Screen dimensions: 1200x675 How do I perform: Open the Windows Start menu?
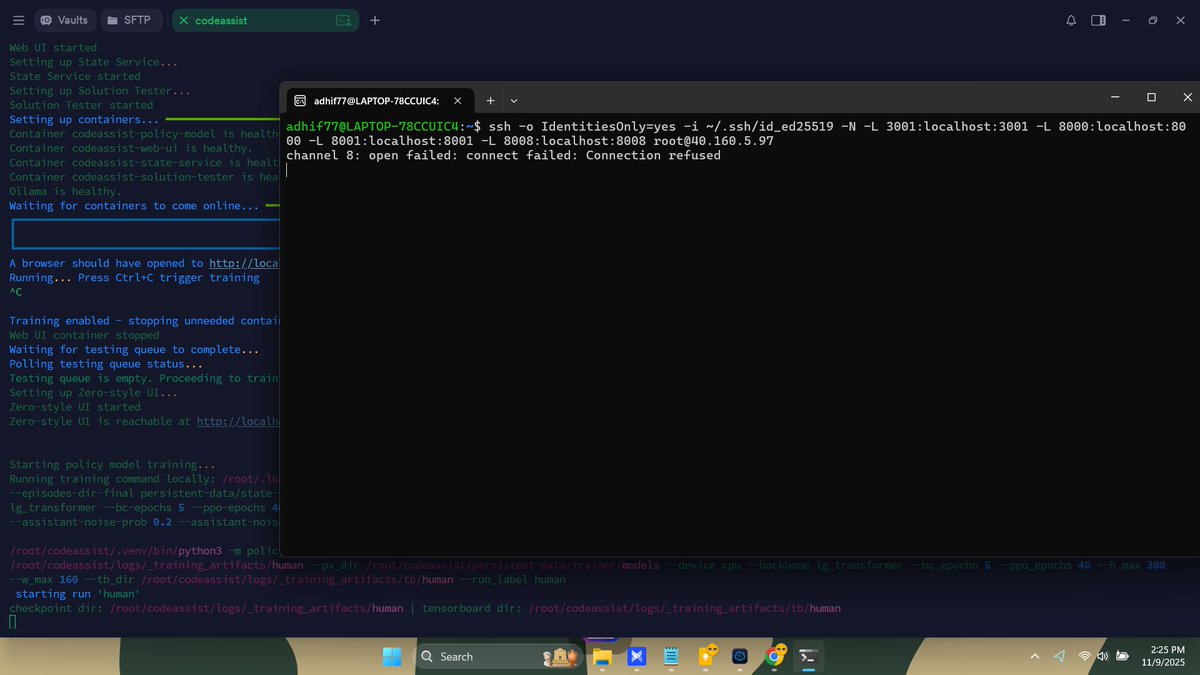pyautogui.click(x=391, y=656)
